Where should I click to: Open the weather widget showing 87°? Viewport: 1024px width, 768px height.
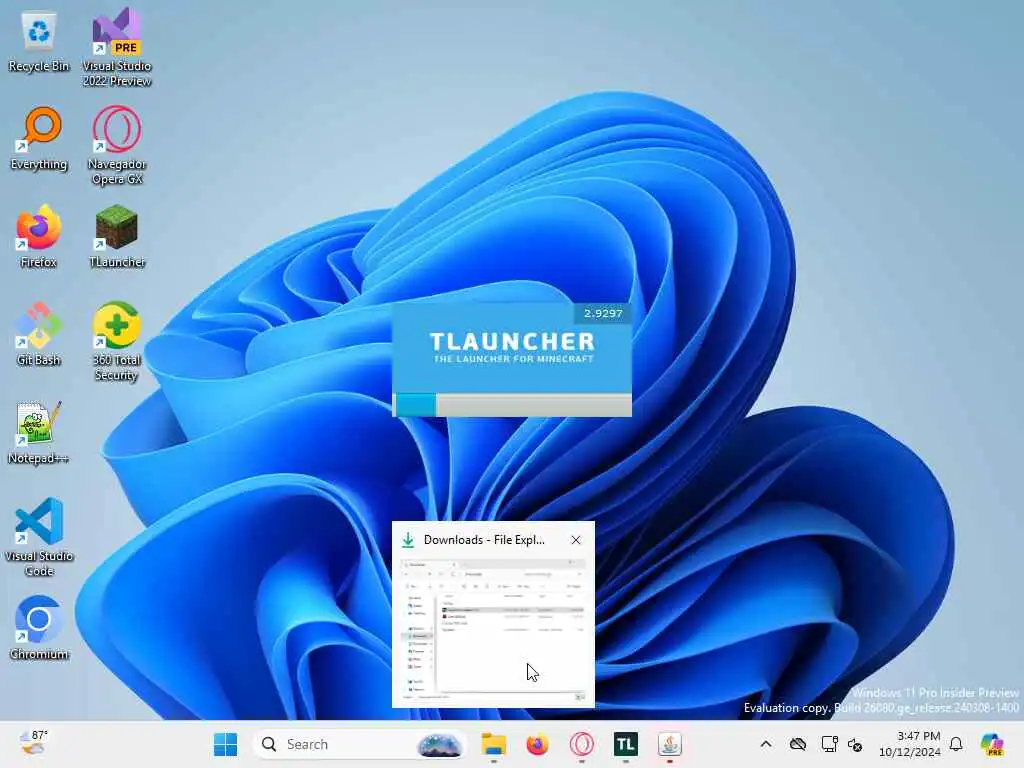pyautogui.click(x=33, y=744)
